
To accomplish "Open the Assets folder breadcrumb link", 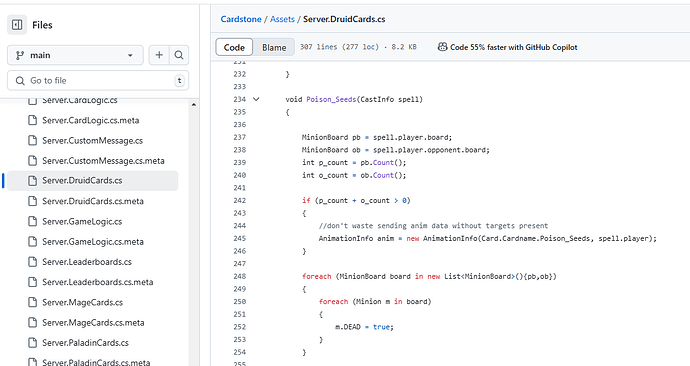I will [x=282, y=19].
